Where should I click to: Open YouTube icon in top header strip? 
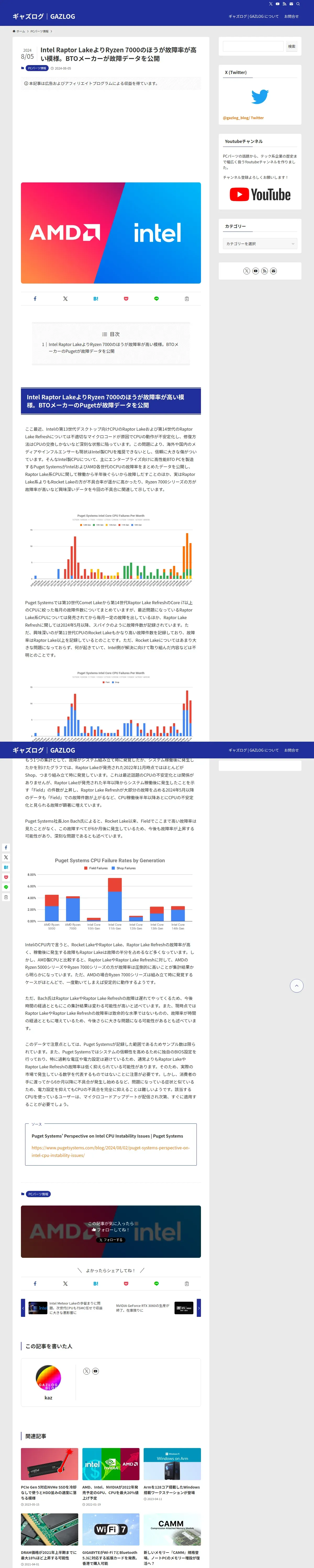(x=277, y=4)
